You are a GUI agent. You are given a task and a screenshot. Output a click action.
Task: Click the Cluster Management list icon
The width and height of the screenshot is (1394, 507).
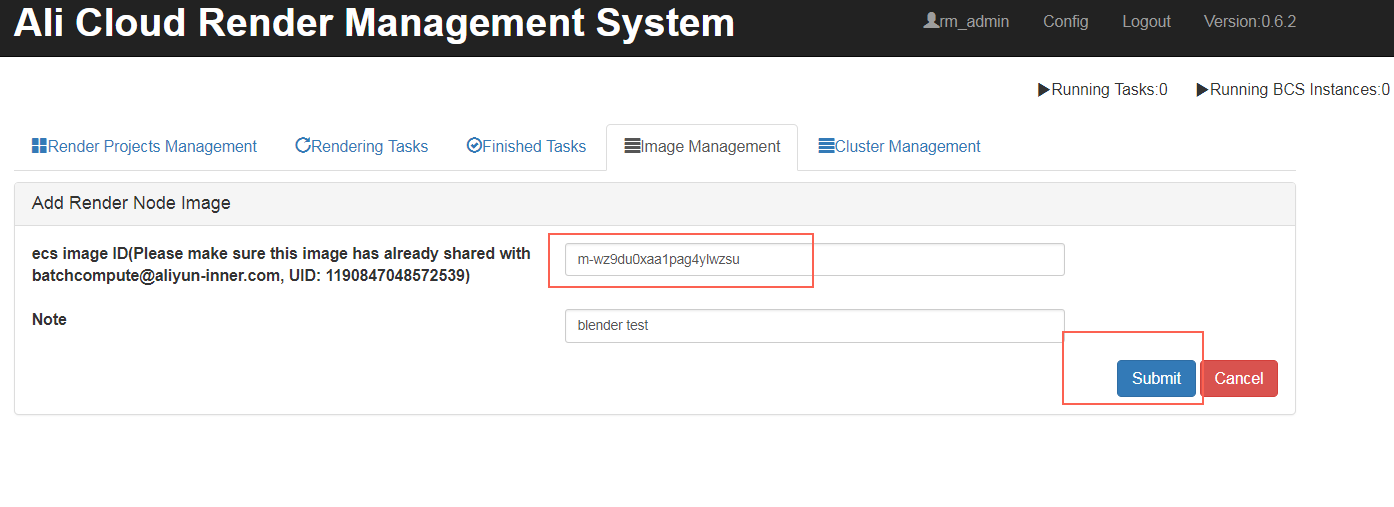[826, 146]
